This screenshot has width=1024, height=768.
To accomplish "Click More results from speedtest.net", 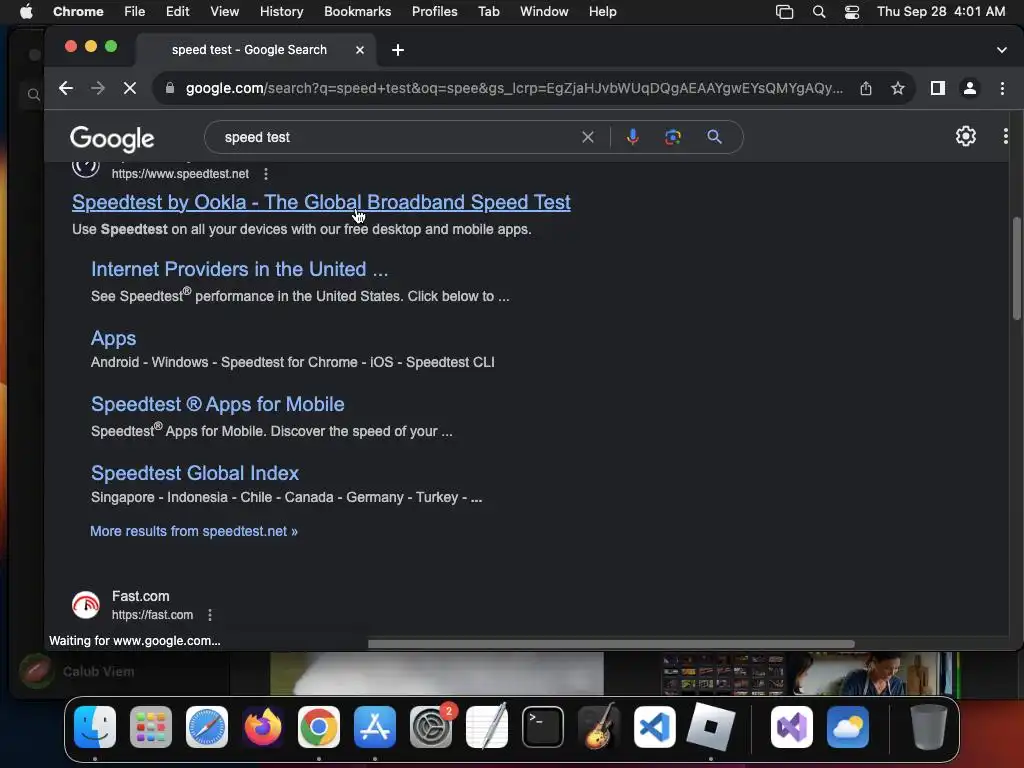I will click(x=193, y=531).
